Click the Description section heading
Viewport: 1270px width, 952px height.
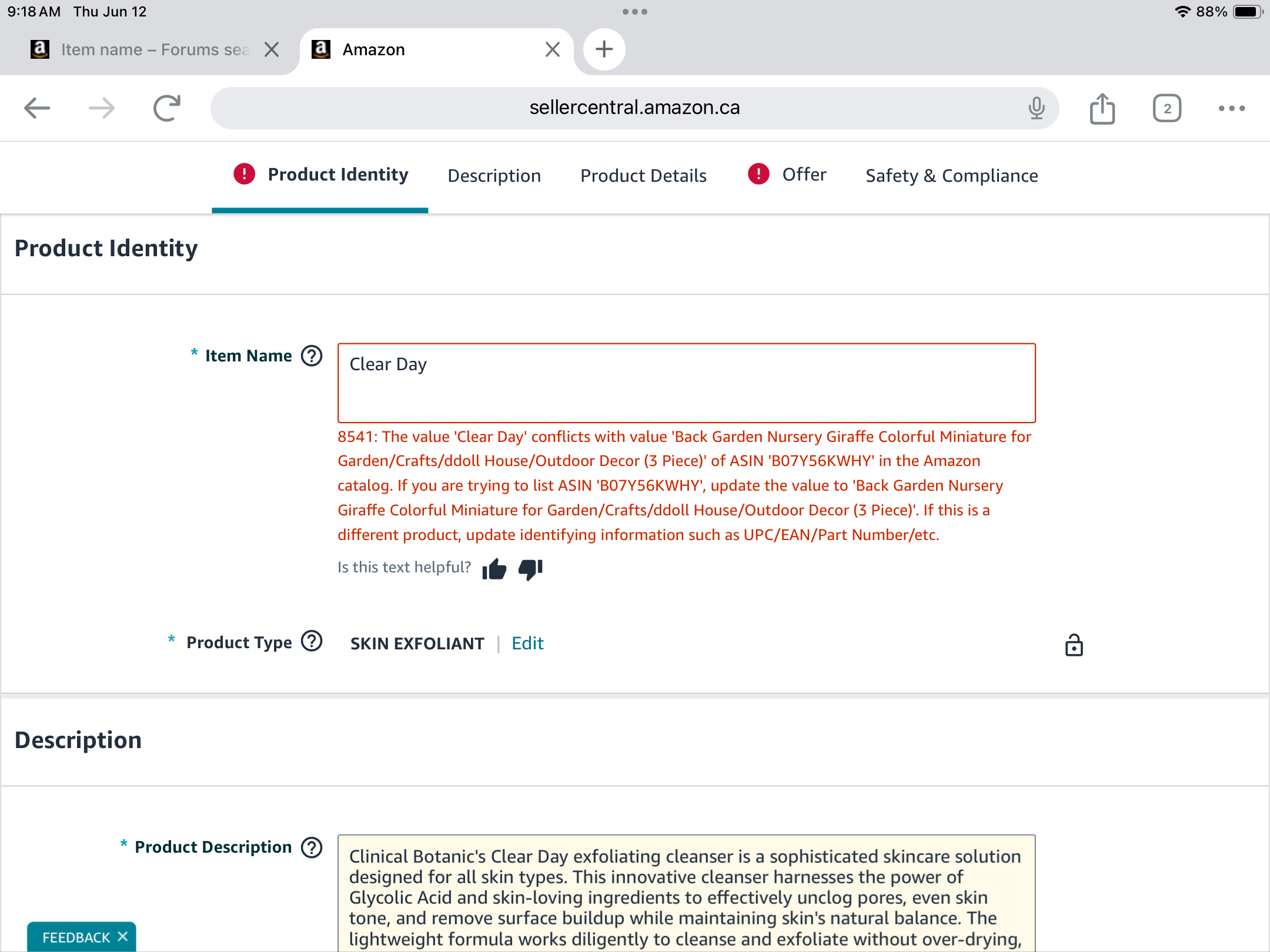78,740
